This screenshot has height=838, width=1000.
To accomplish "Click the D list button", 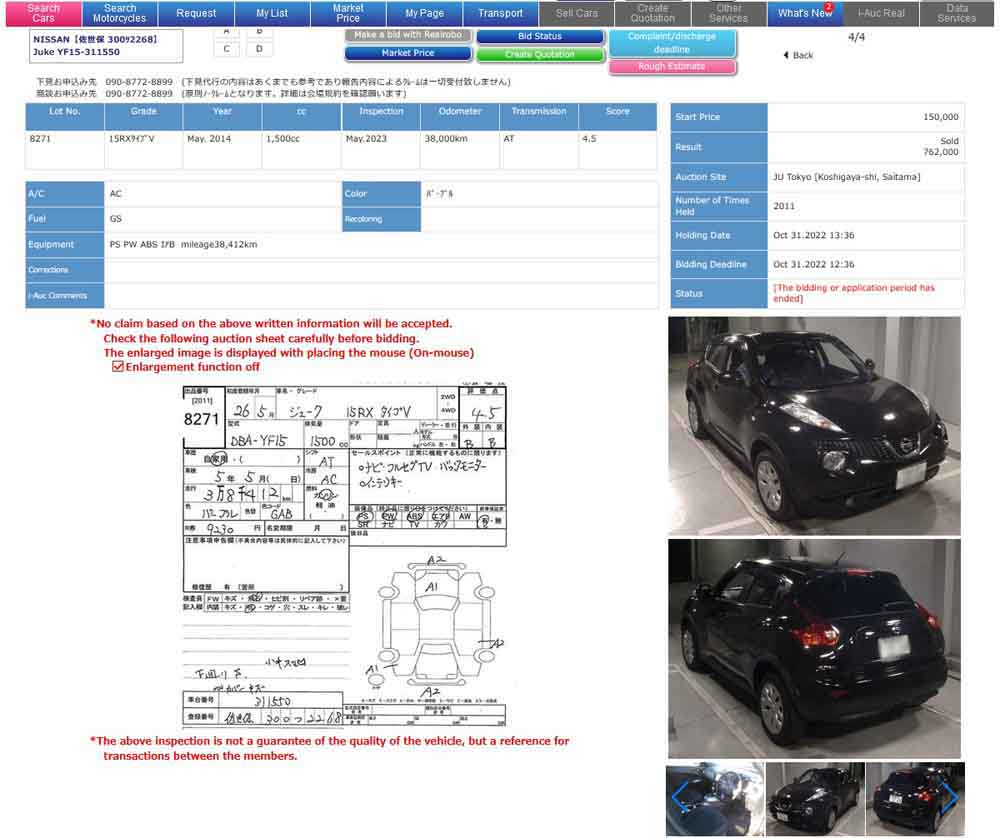I will 259,48.
